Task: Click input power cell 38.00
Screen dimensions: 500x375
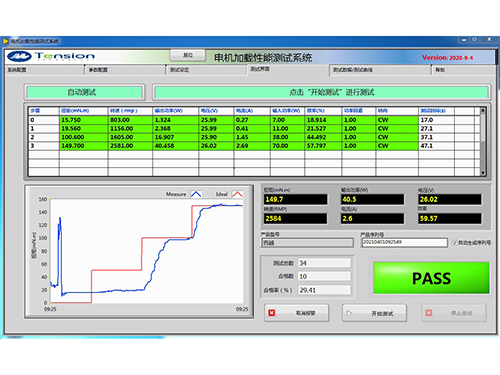Action: [288, 137]
